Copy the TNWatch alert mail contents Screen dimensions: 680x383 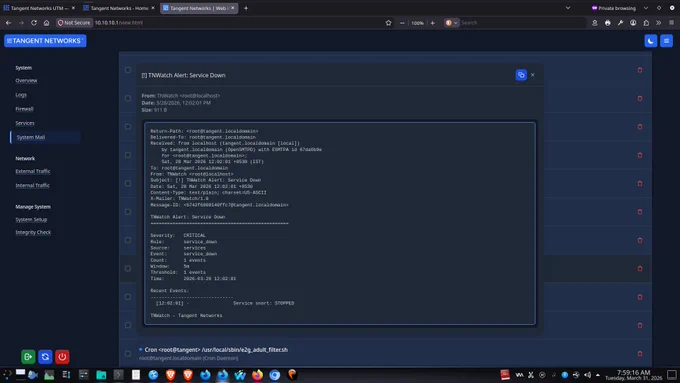521,75
